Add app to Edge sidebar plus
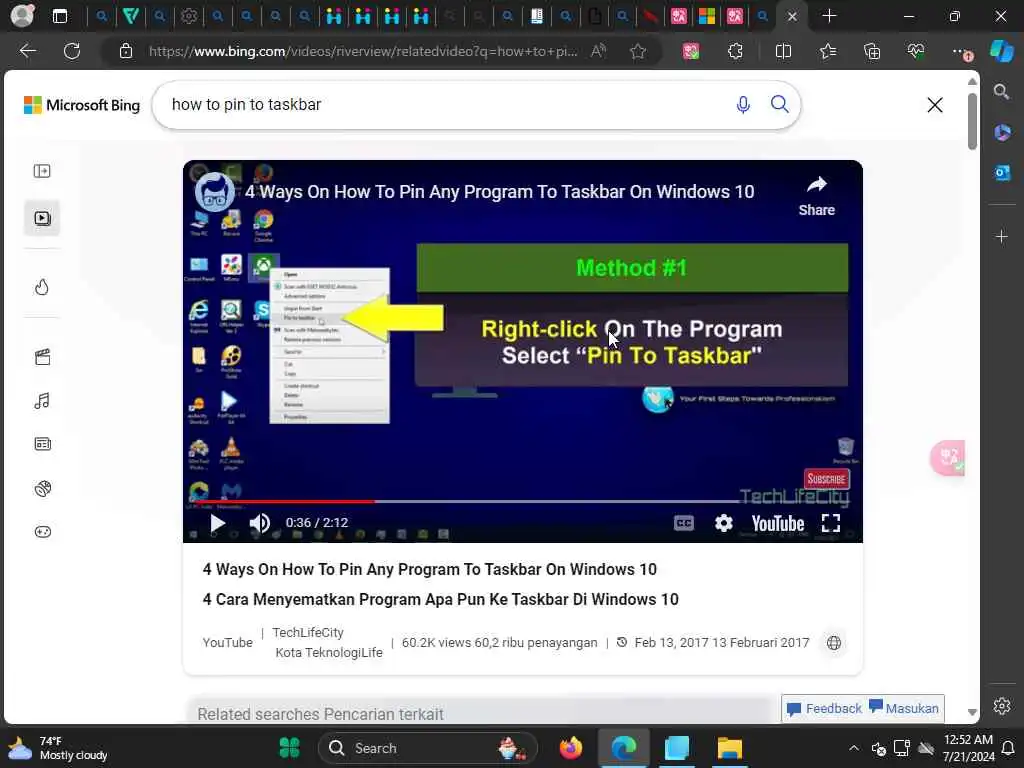This screenshot has width=1024, height=768. pos(1002,236)
